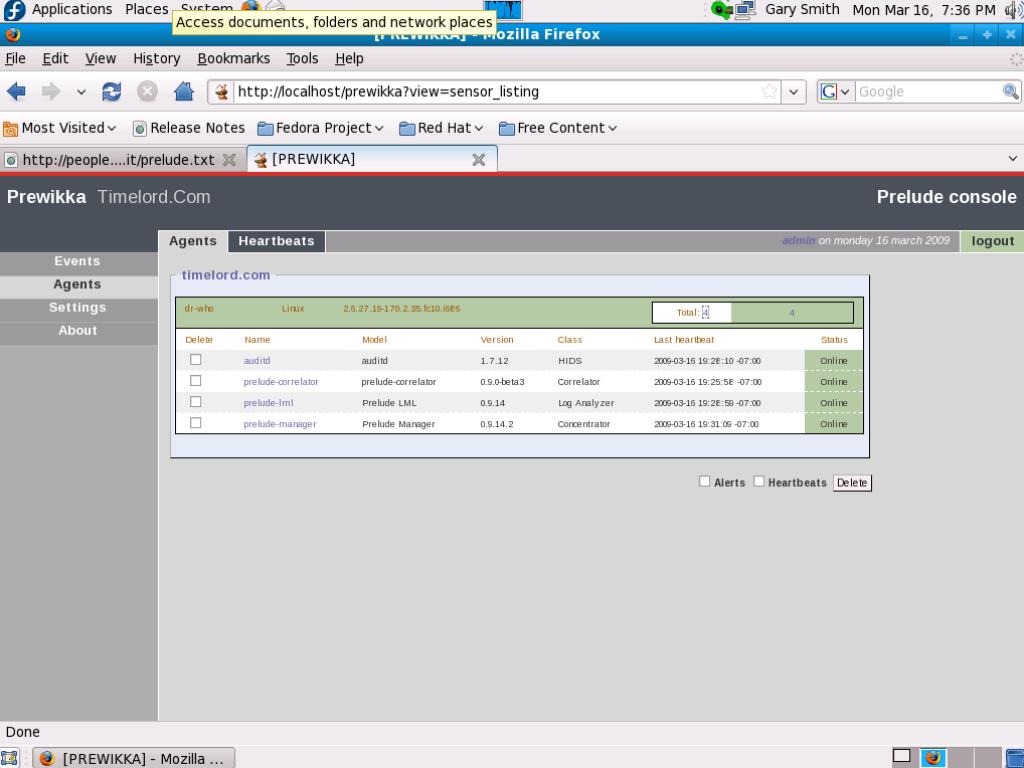Tick the Delete checkbox for prelude-manager
This screenshot has height=768, width=1024.
[195, 423]
